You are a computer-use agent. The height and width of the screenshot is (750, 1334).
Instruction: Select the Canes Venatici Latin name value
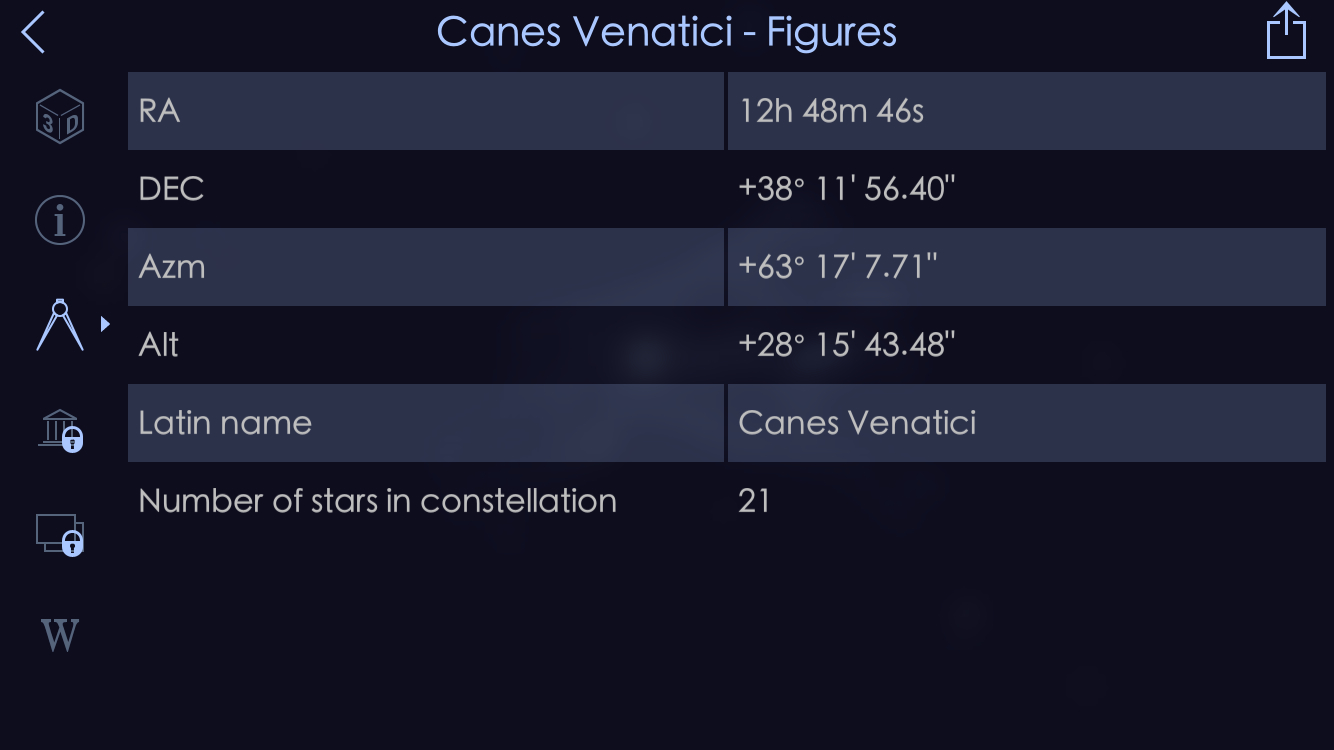coord(857,423)
